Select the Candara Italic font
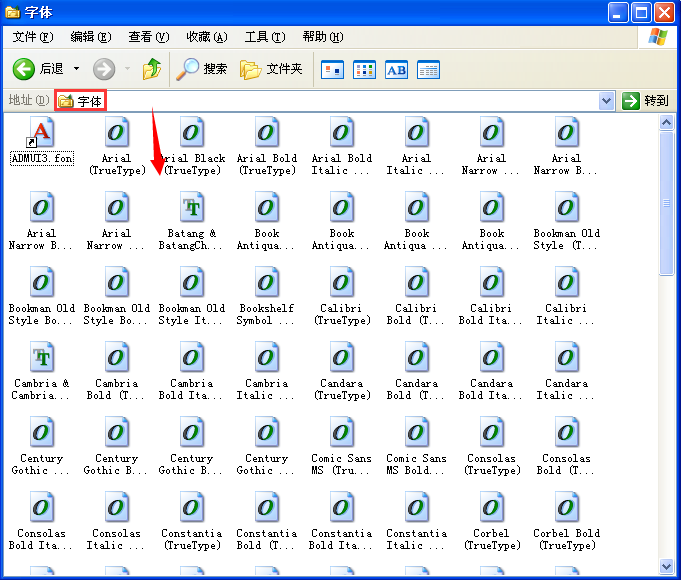Image resolution: width=681 pixels, height=580 pixels. click(566, 372)
